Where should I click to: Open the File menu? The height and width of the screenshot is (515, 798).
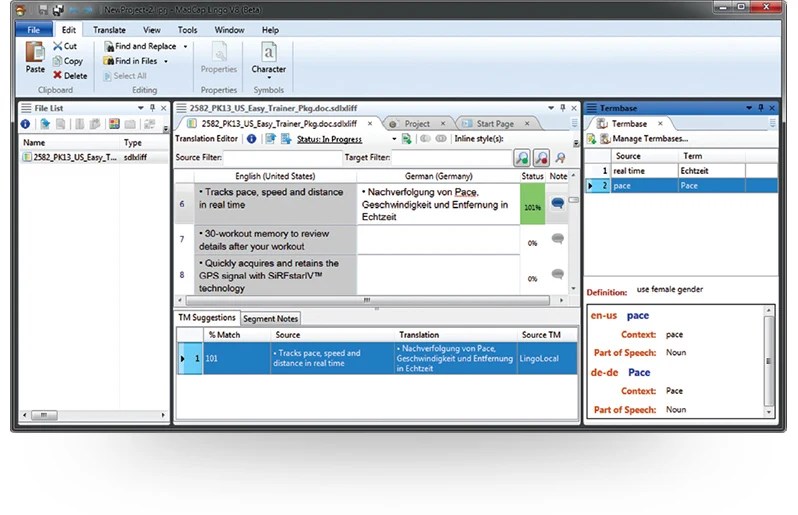pyautogui.click(x=34, y=30)
